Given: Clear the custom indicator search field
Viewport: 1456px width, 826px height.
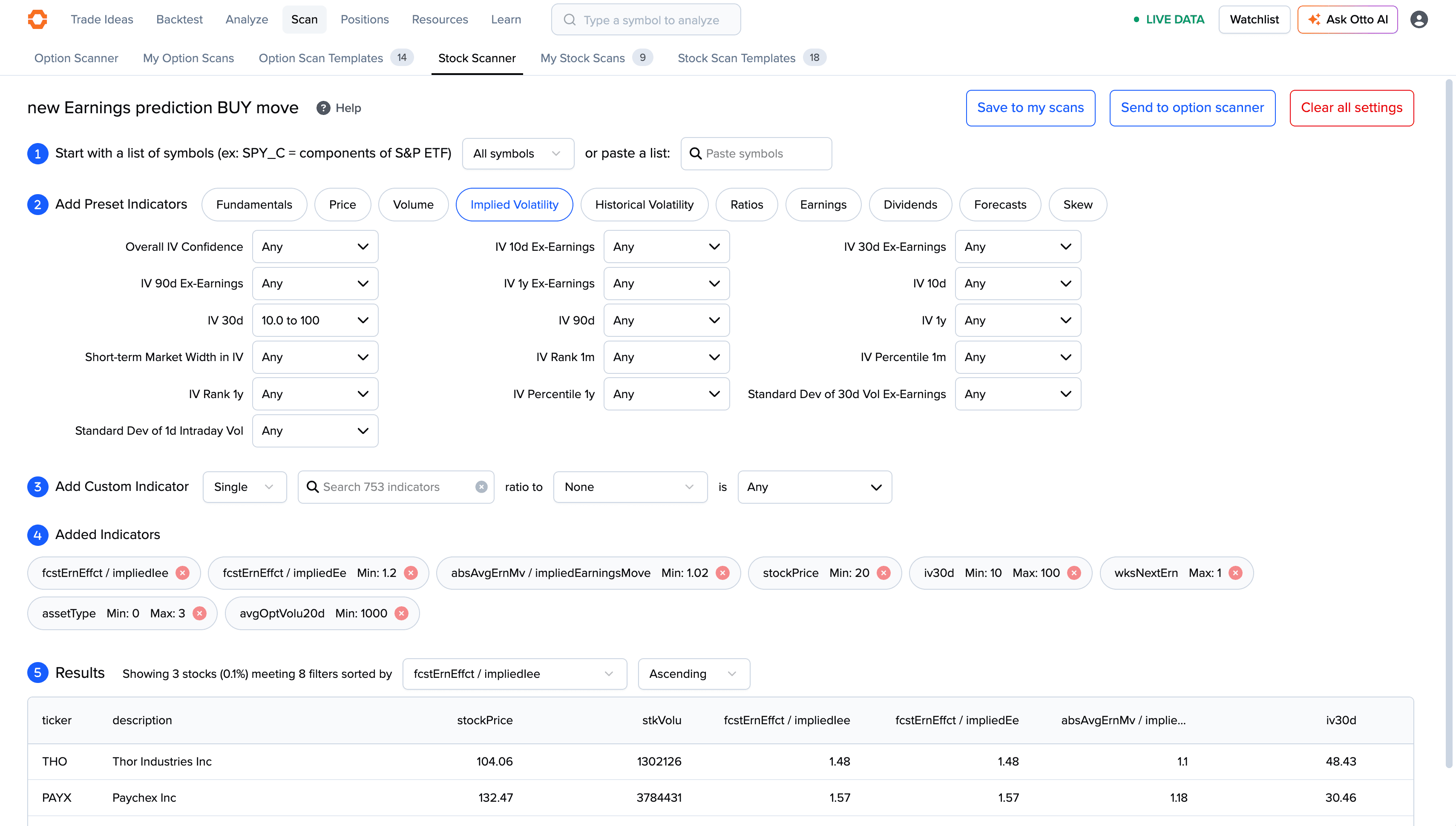Looking at the screenshot, I should tap(481, 487).
